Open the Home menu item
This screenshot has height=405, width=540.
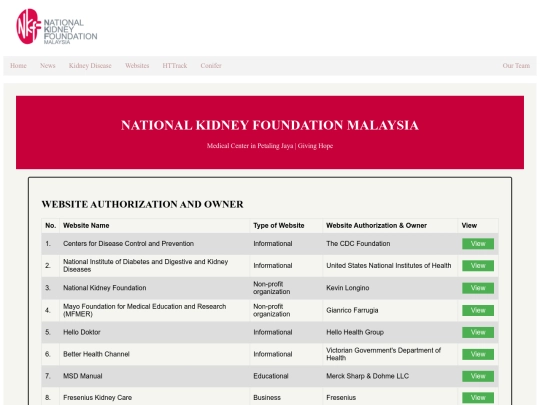[18, 65]
